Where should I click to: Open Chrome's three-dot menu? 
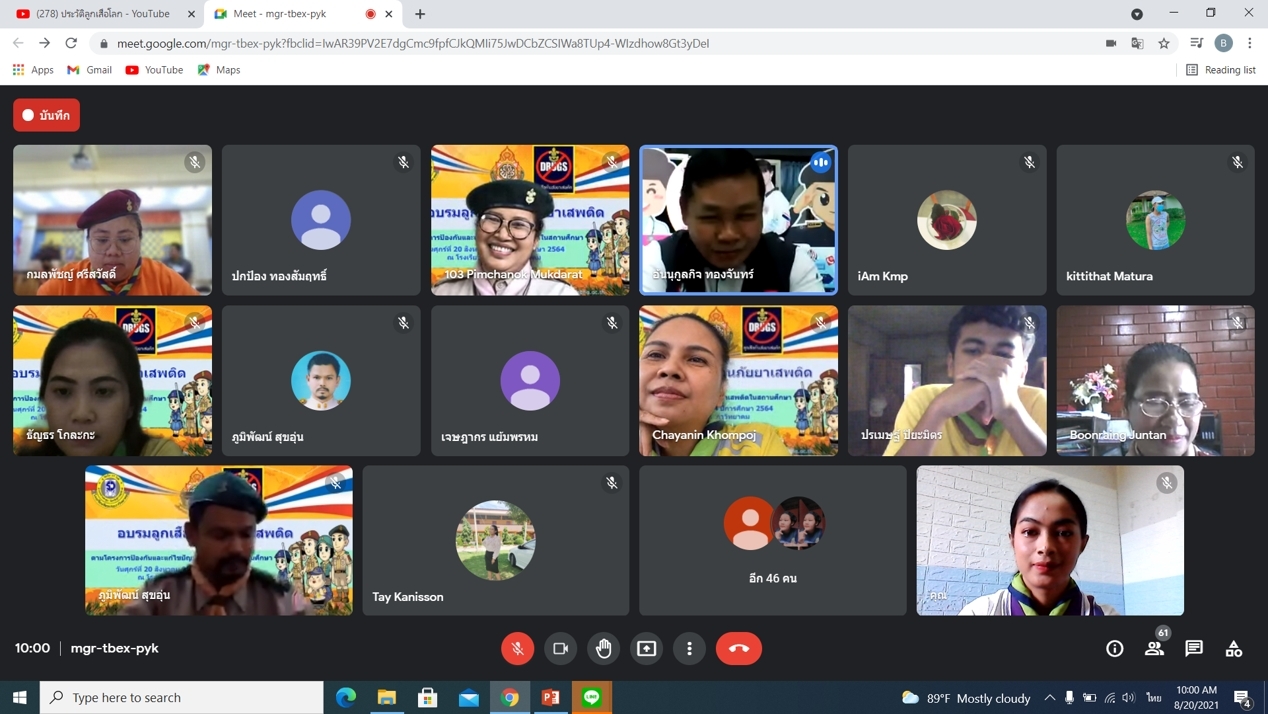[1250, 43]
